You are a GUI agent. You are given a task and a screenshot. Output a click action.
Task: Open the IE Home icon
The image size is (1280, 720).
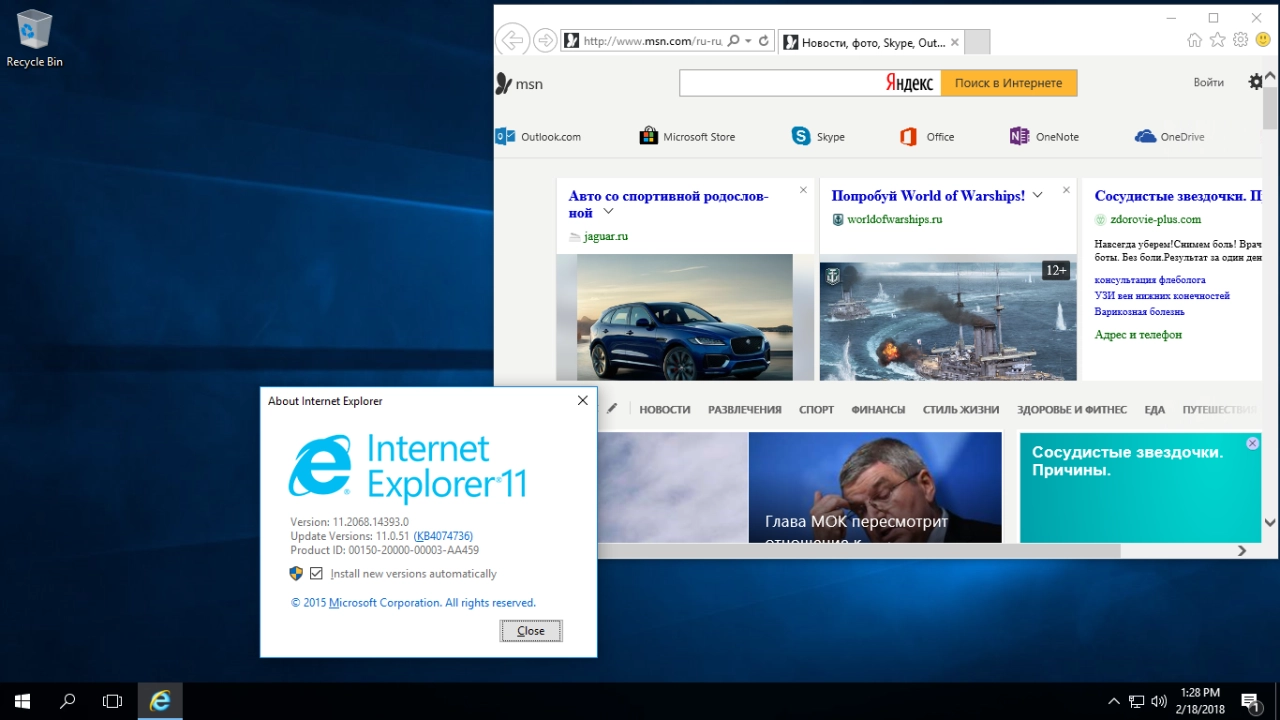1194,40
